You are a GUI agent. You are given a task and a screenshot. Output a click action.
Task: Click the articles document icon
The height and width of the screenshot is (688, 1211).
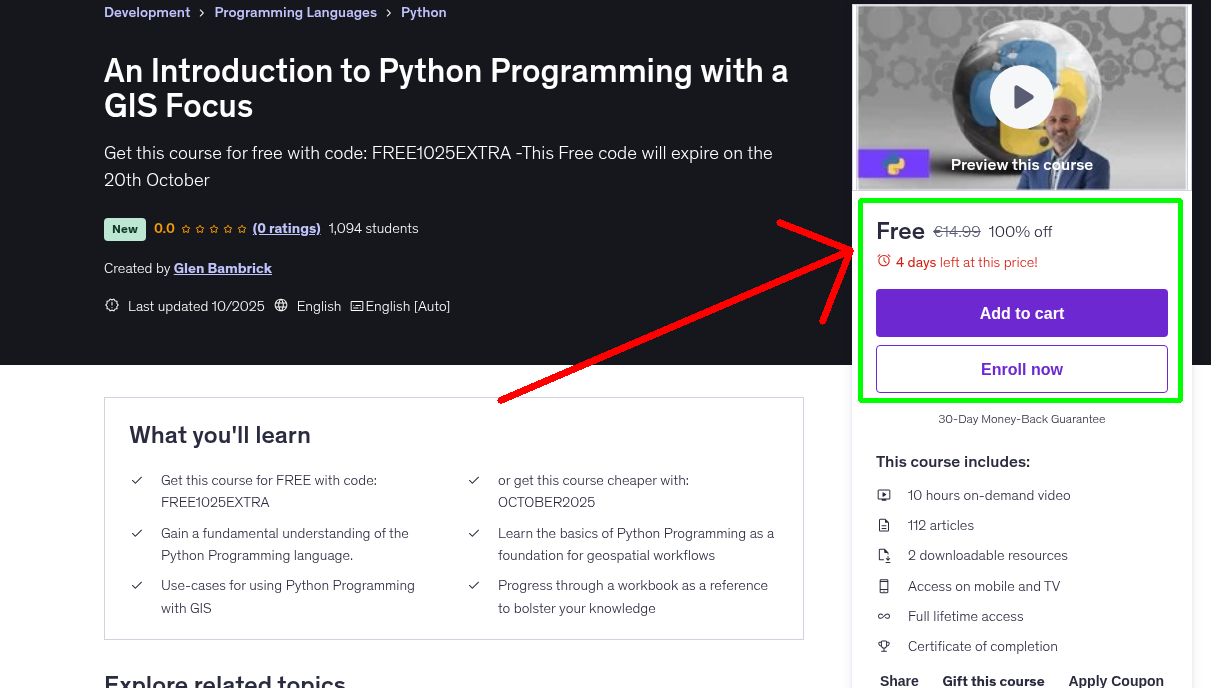[x=884, y=525]
